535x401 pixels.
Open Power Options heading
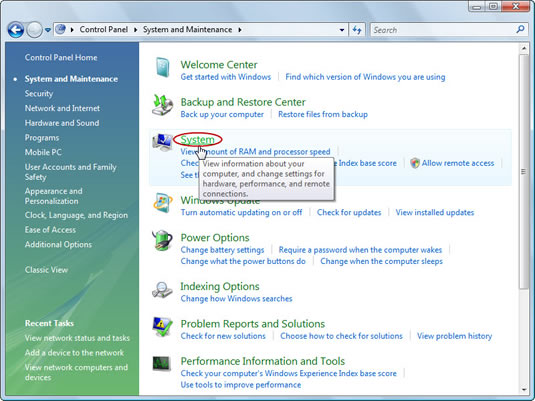coord(215,238)
